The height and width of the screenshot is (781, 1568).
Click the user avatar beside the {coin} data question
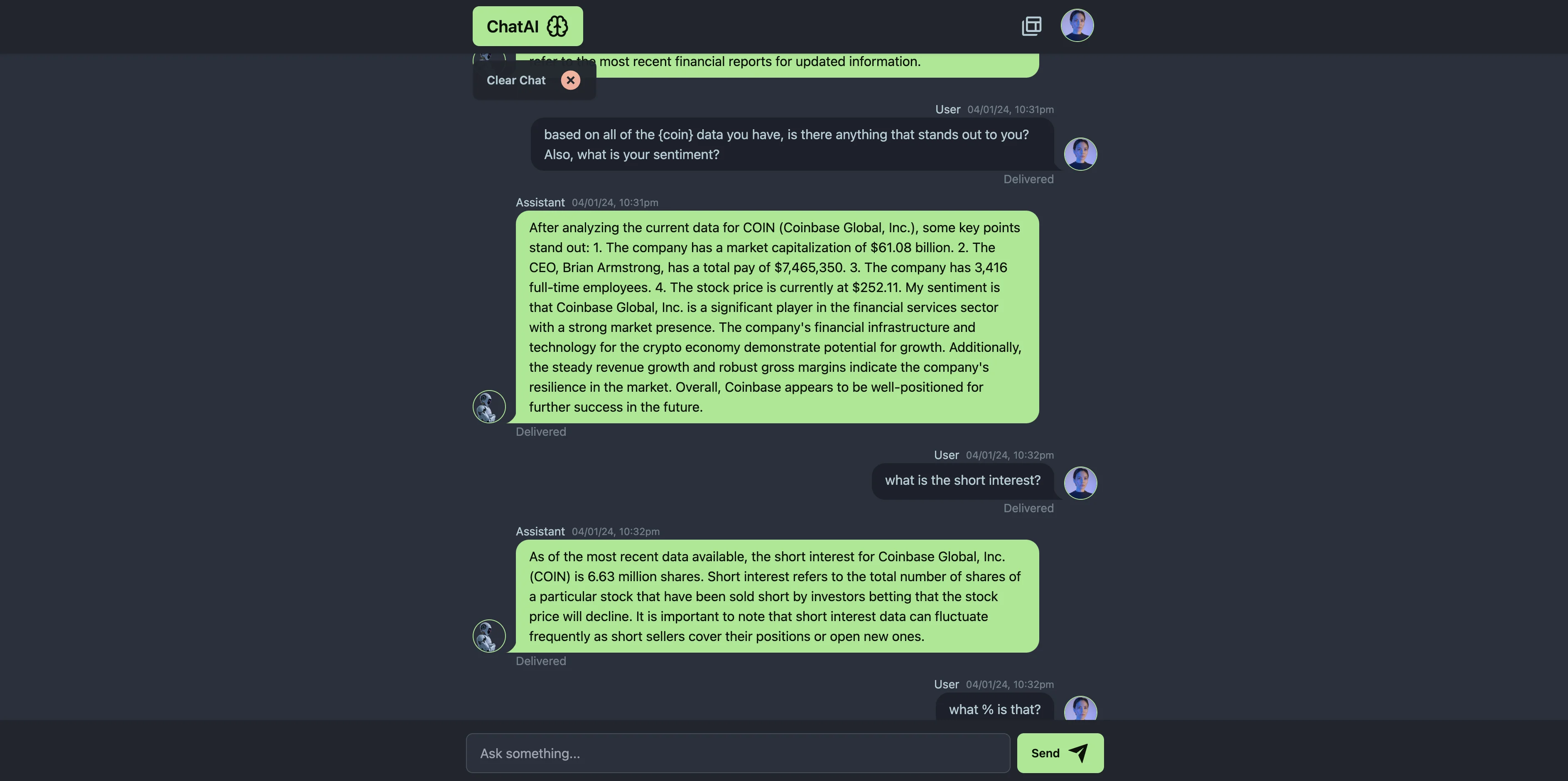point(1080,154)
